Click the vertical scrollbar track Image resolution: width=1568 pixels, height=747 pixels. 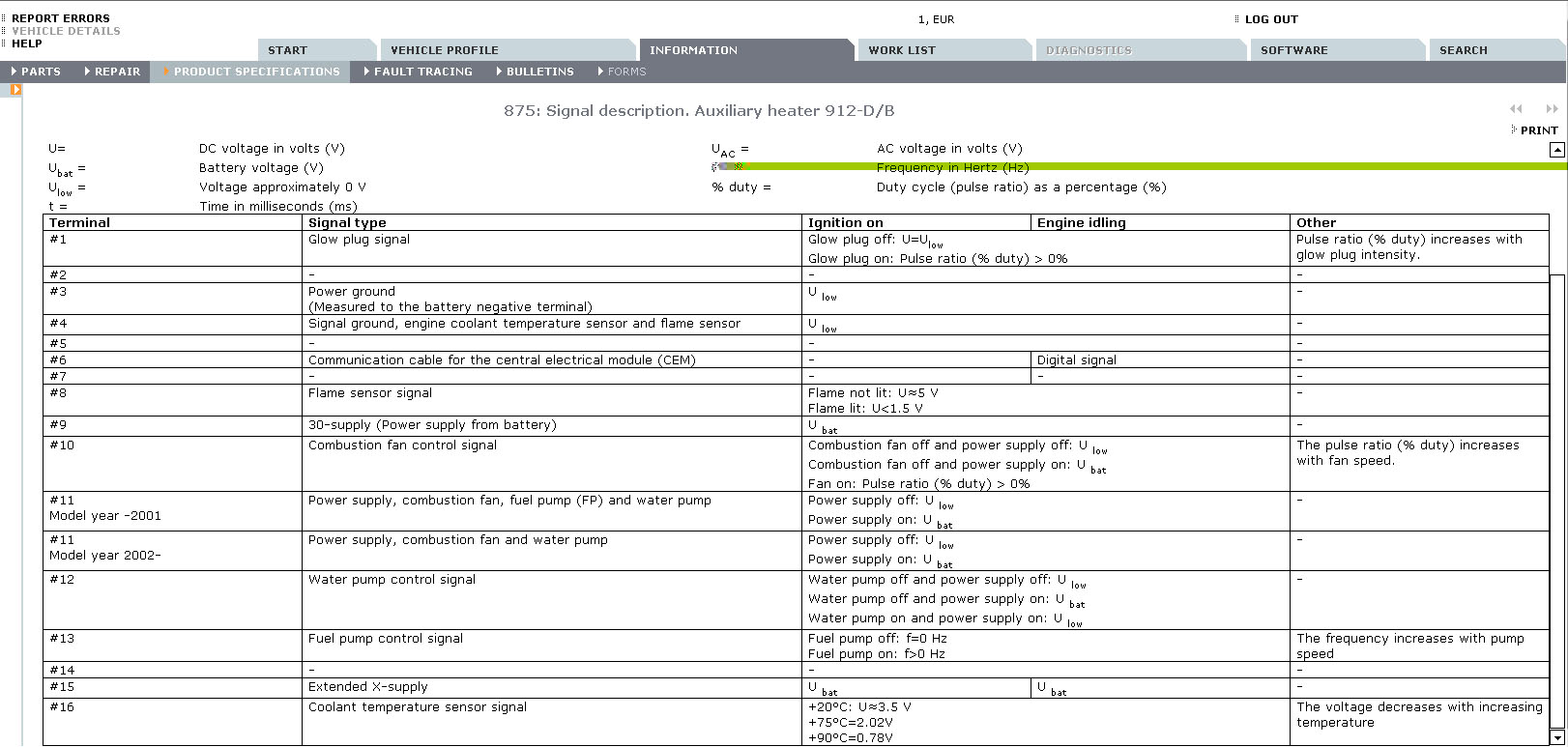(1556, 483)
